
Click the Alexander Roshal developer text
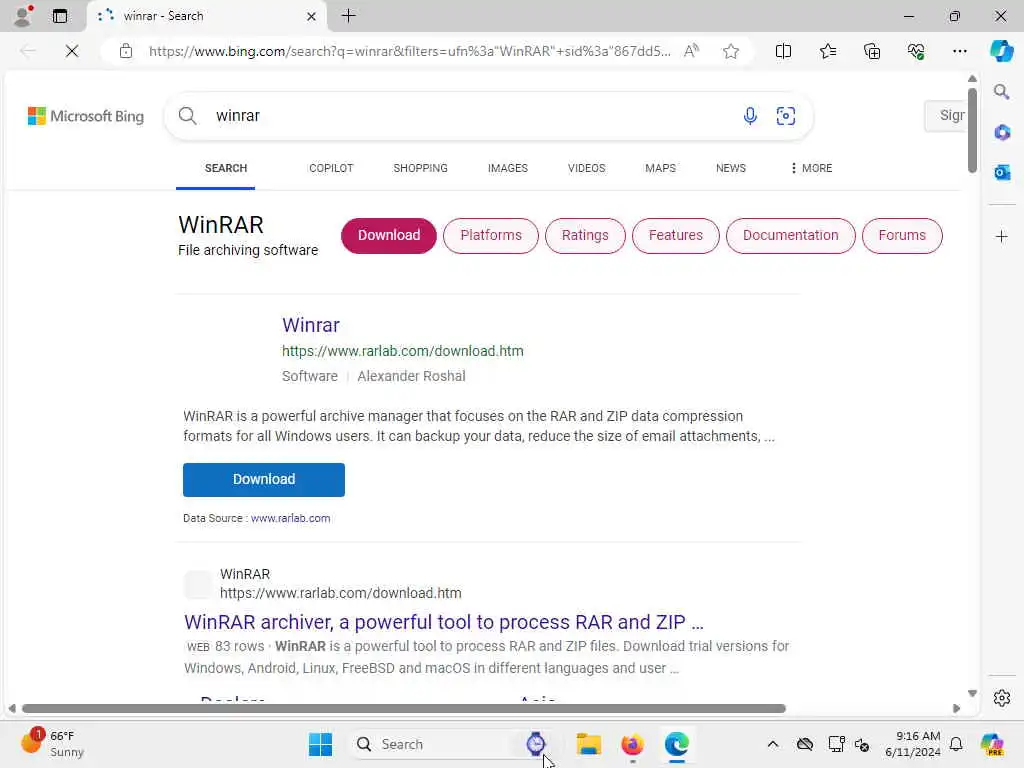(x=411, y=376)
